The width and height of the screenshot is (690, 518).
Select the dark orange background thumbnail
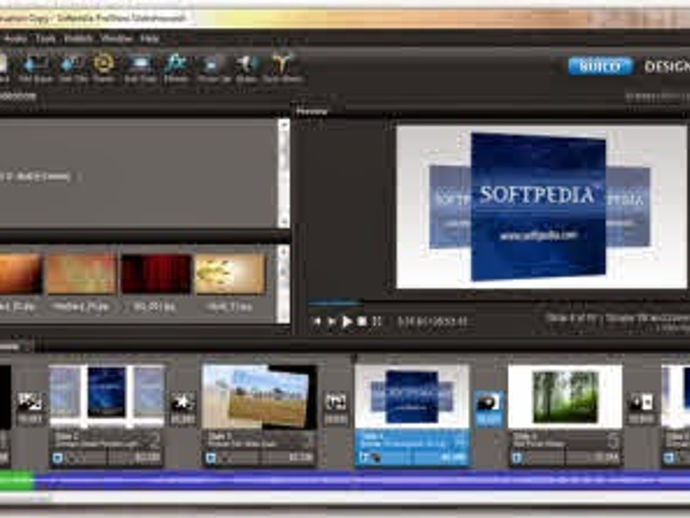coord(21,274)
